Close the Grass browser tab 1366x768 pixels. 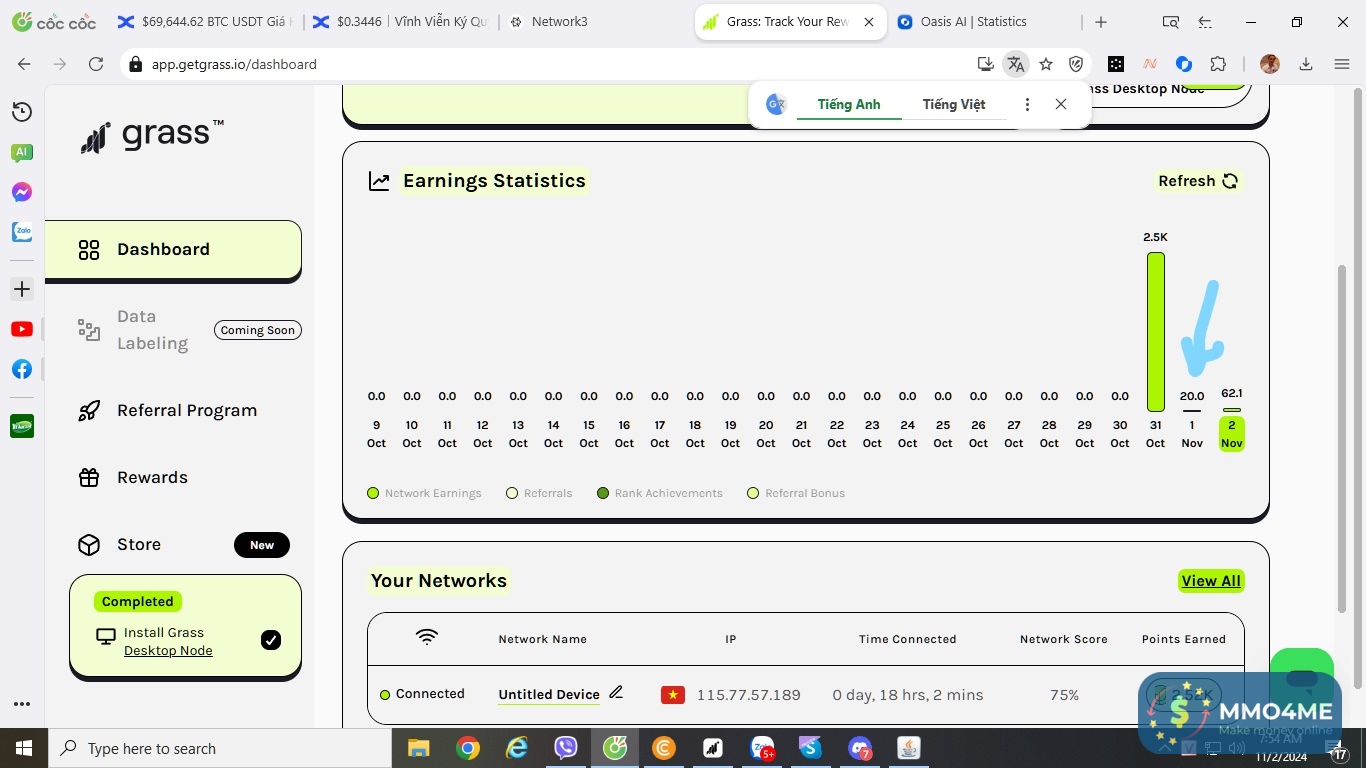click(868, 22)
